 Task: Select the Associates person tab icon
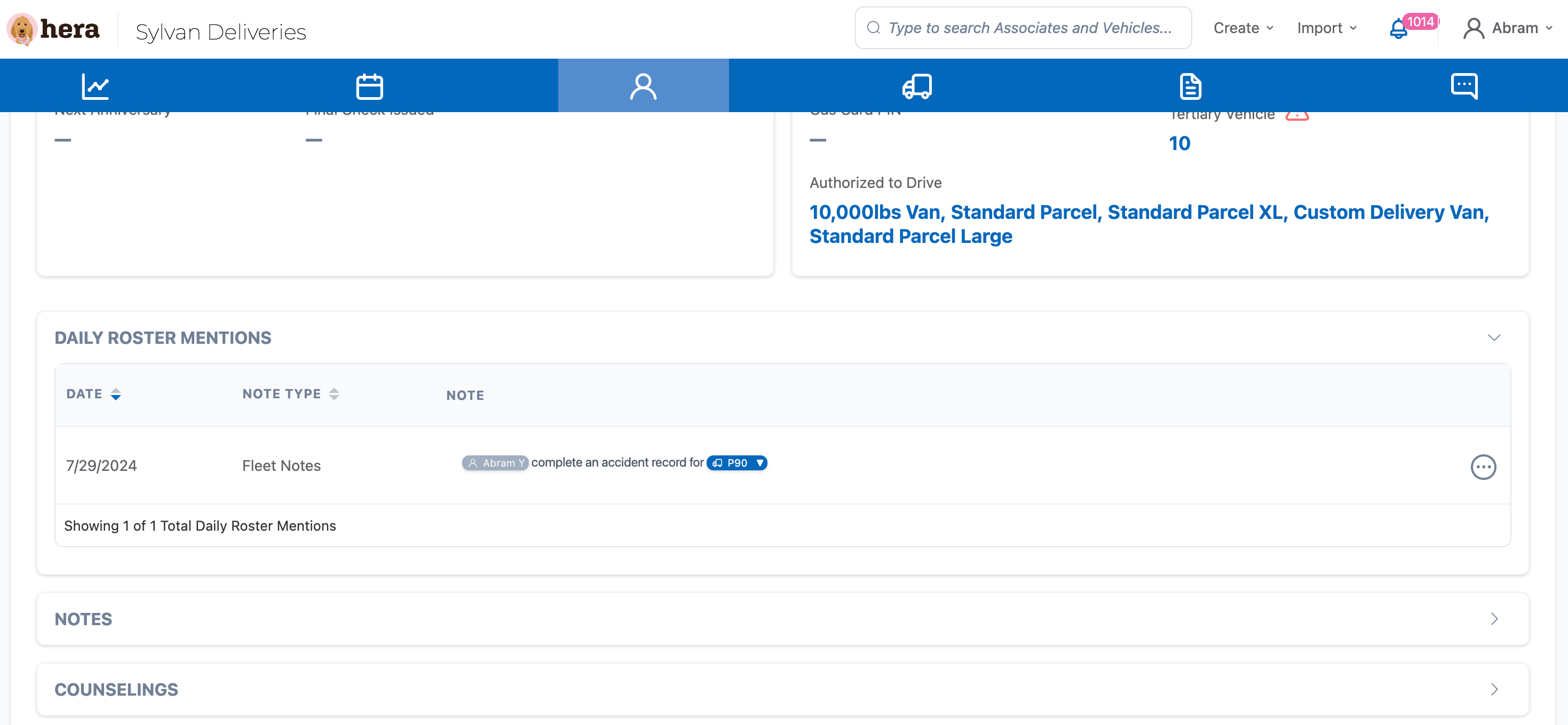point(643,86)
